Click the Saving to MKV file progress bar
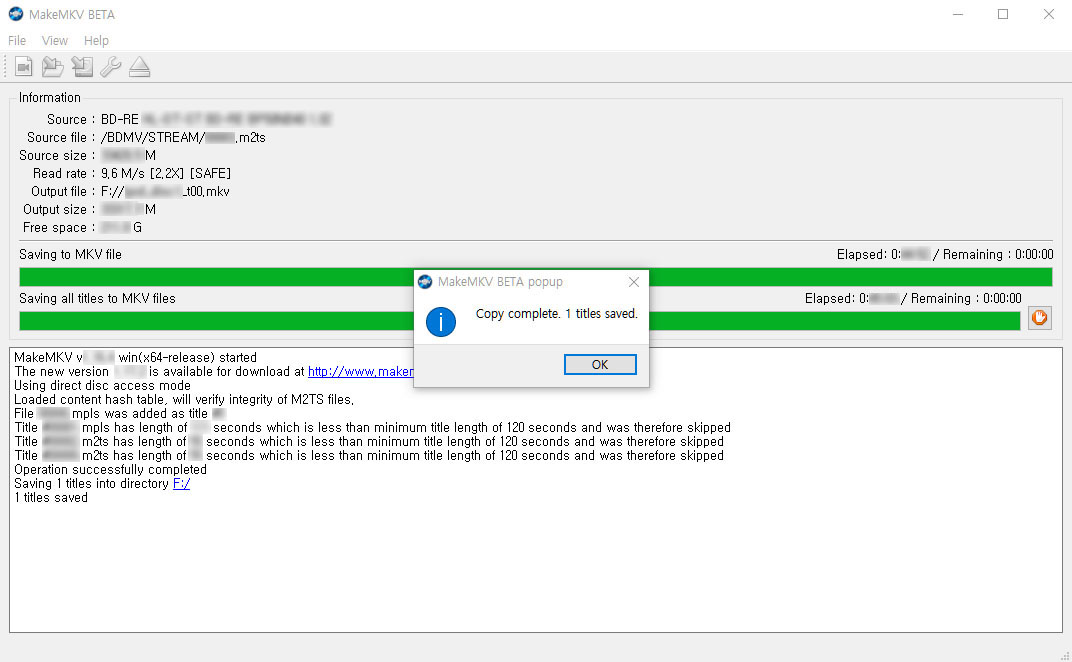The height and width of the screenshot is (662, 1072). click(x=535, y=277)
